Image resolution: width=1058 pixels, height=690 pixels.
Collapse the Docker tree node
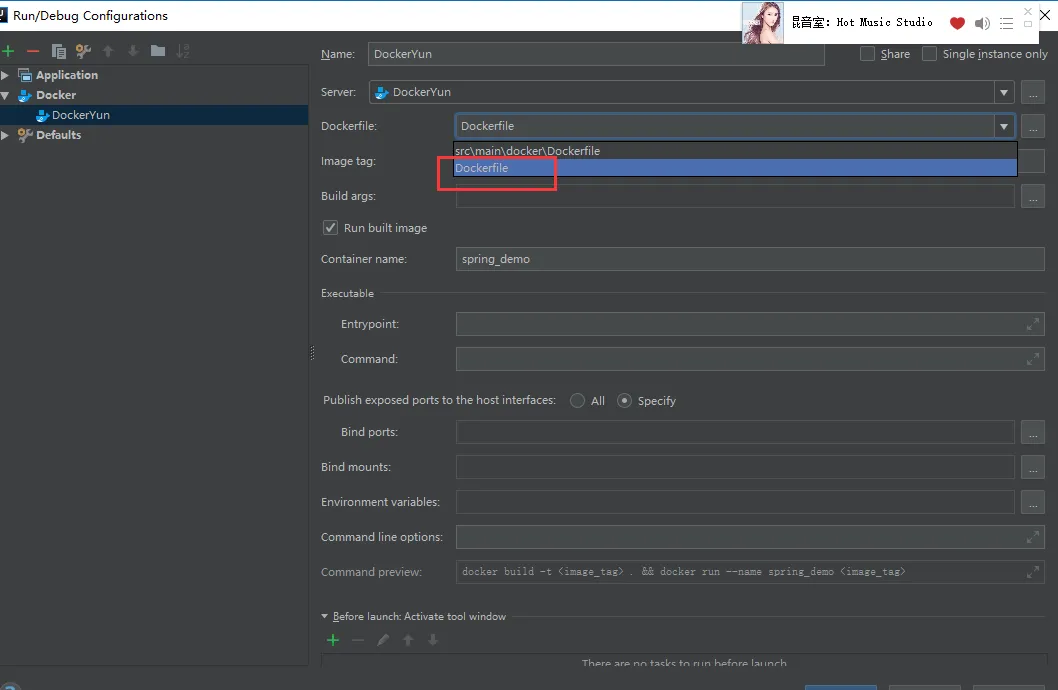tap(6, 95)
